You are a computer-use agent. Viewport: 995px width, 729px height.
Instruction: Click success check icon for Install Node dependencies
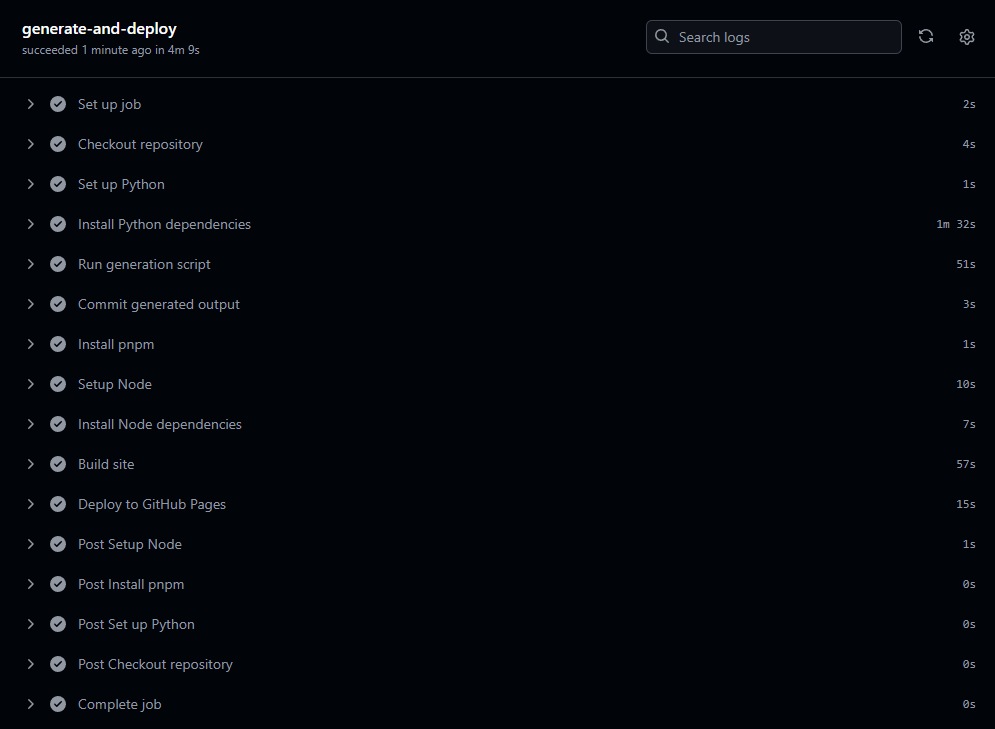58,424
